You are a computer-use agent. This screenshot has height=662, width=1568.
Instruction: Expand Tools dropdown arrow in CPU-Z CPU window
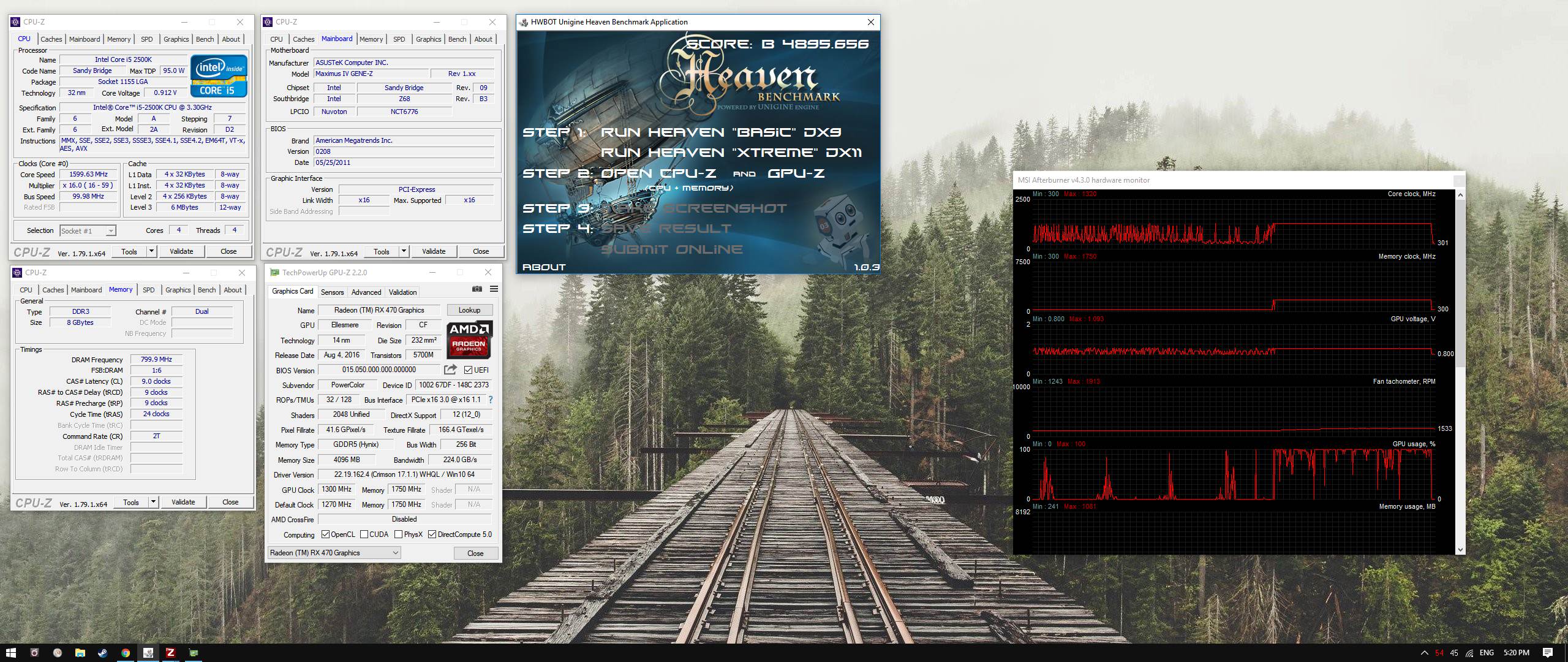(152, 251)
